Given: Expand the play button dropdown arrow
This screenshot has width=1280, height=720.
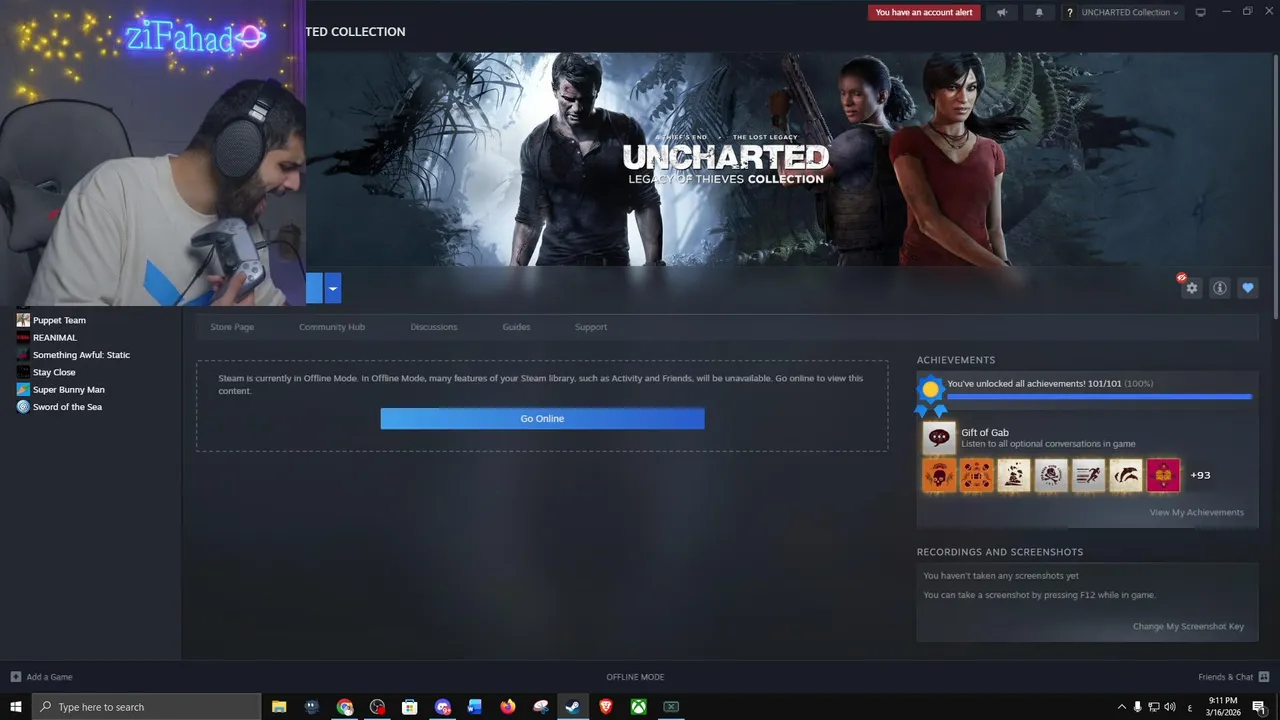Looking at the screenshot, I should coord(333,288).
